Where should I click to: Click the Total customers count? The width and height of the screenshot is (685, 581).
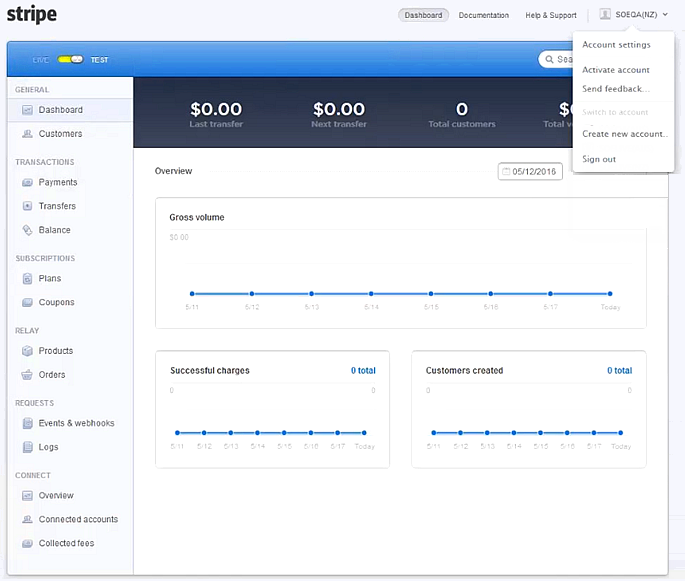pyautogui.click(x=462, y=109)
